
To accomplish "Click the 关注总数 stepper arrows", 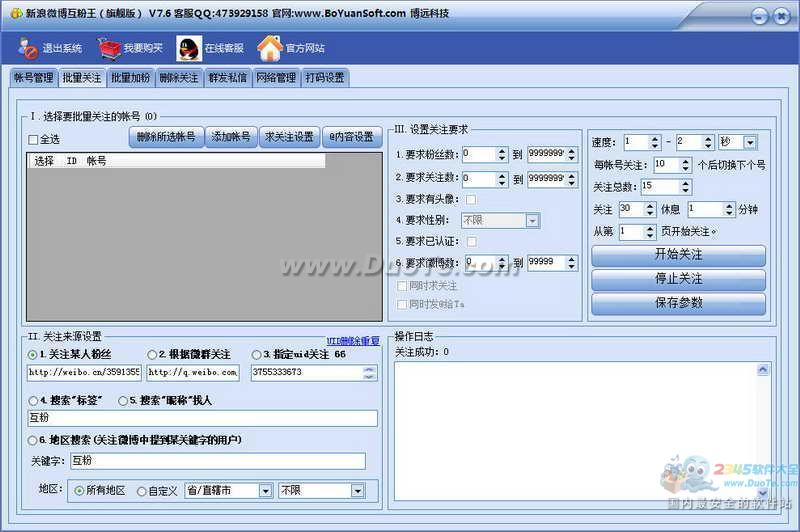I will pos(685,187).
